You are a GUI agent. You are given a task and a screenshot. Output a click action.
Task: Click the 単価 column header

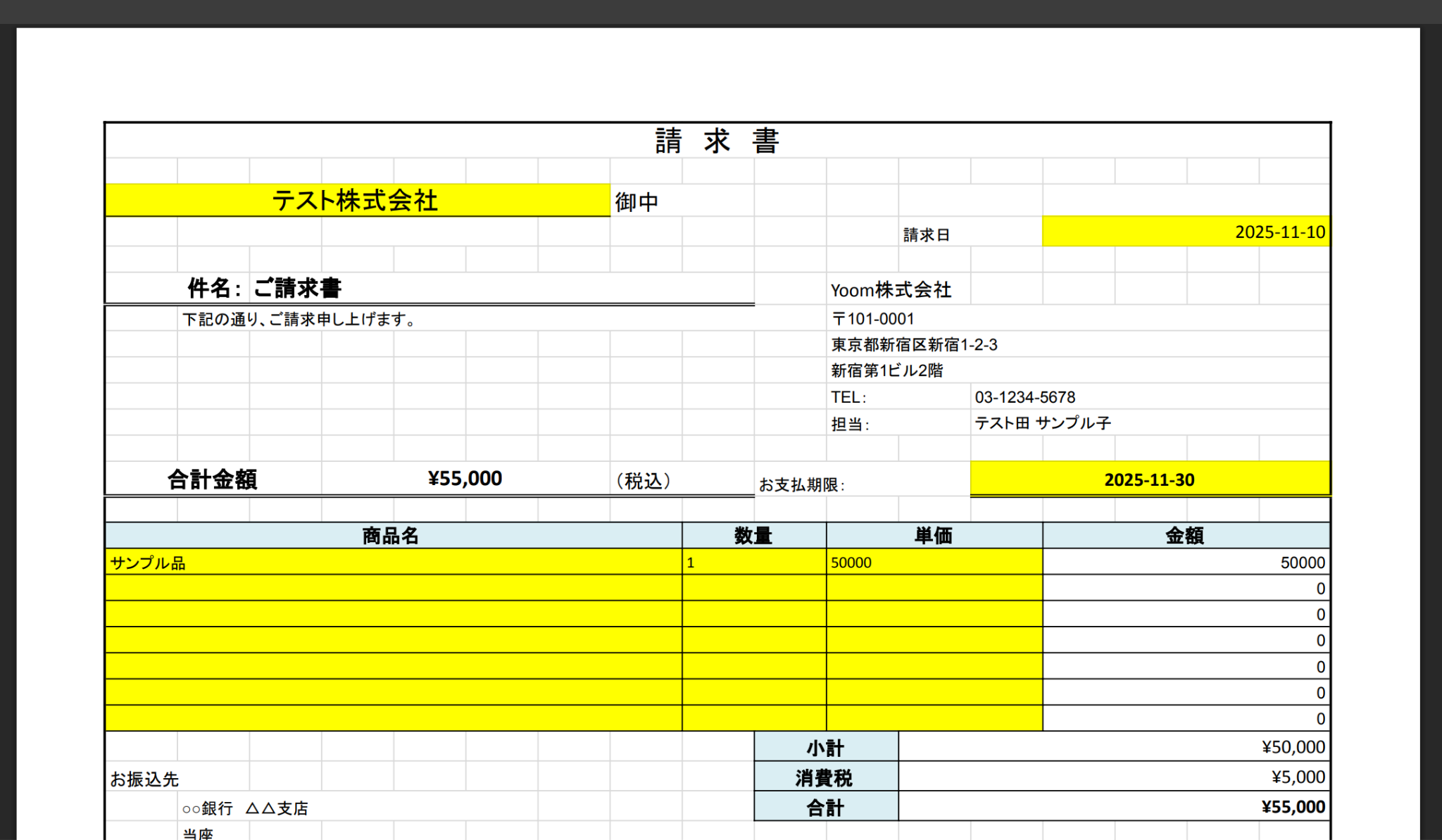click(x=934, y=536)
